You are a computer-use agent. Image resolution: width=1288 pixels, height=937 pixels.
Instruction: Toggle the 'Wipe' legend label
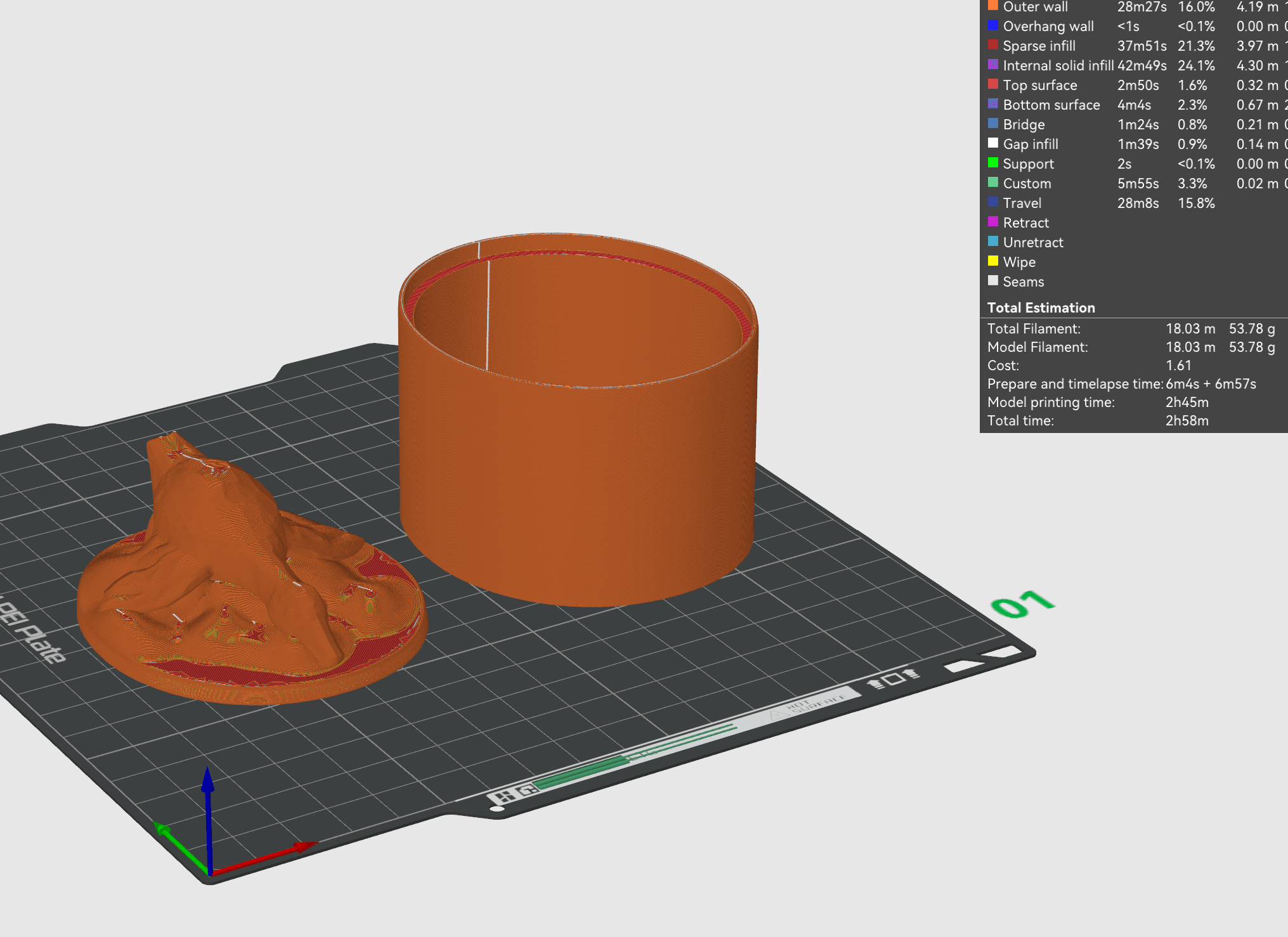pos(1019,262)
